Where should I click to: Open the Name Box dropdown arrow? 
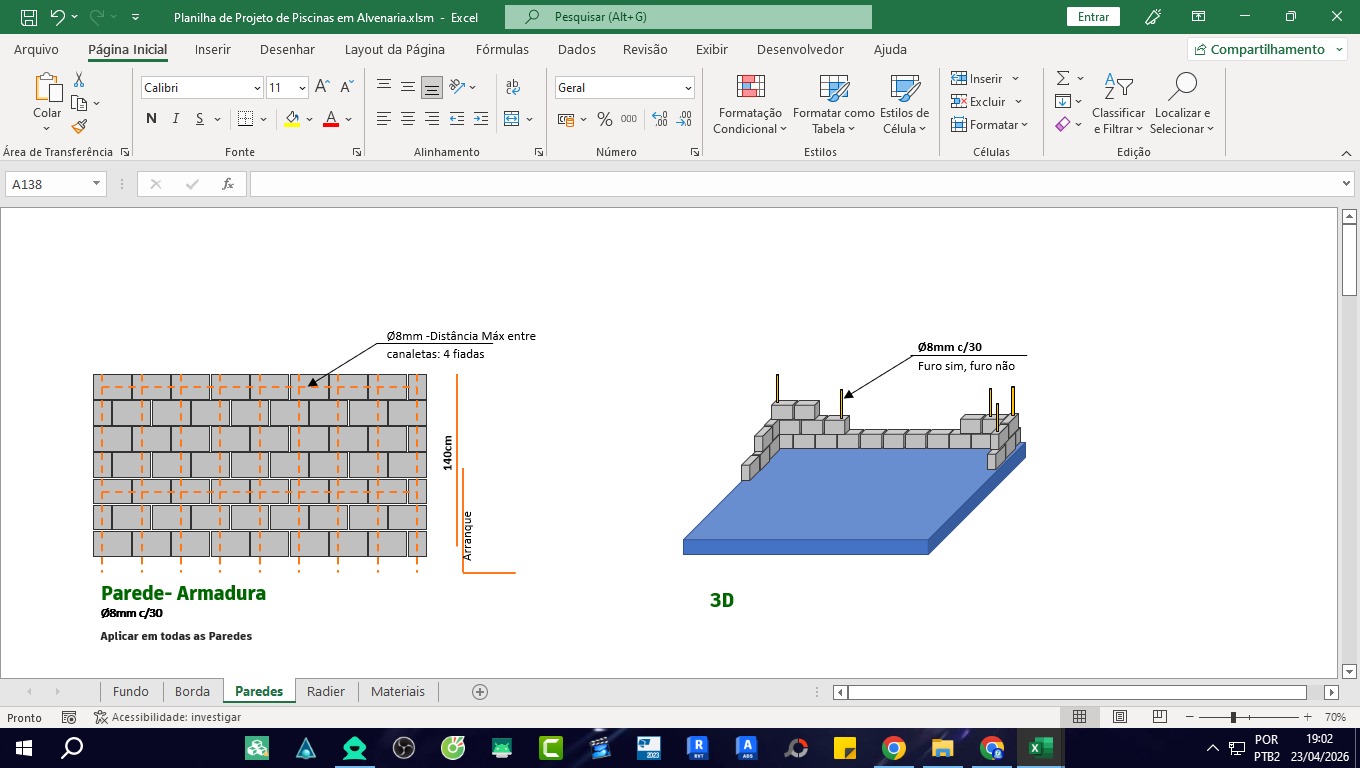point(97,184)
